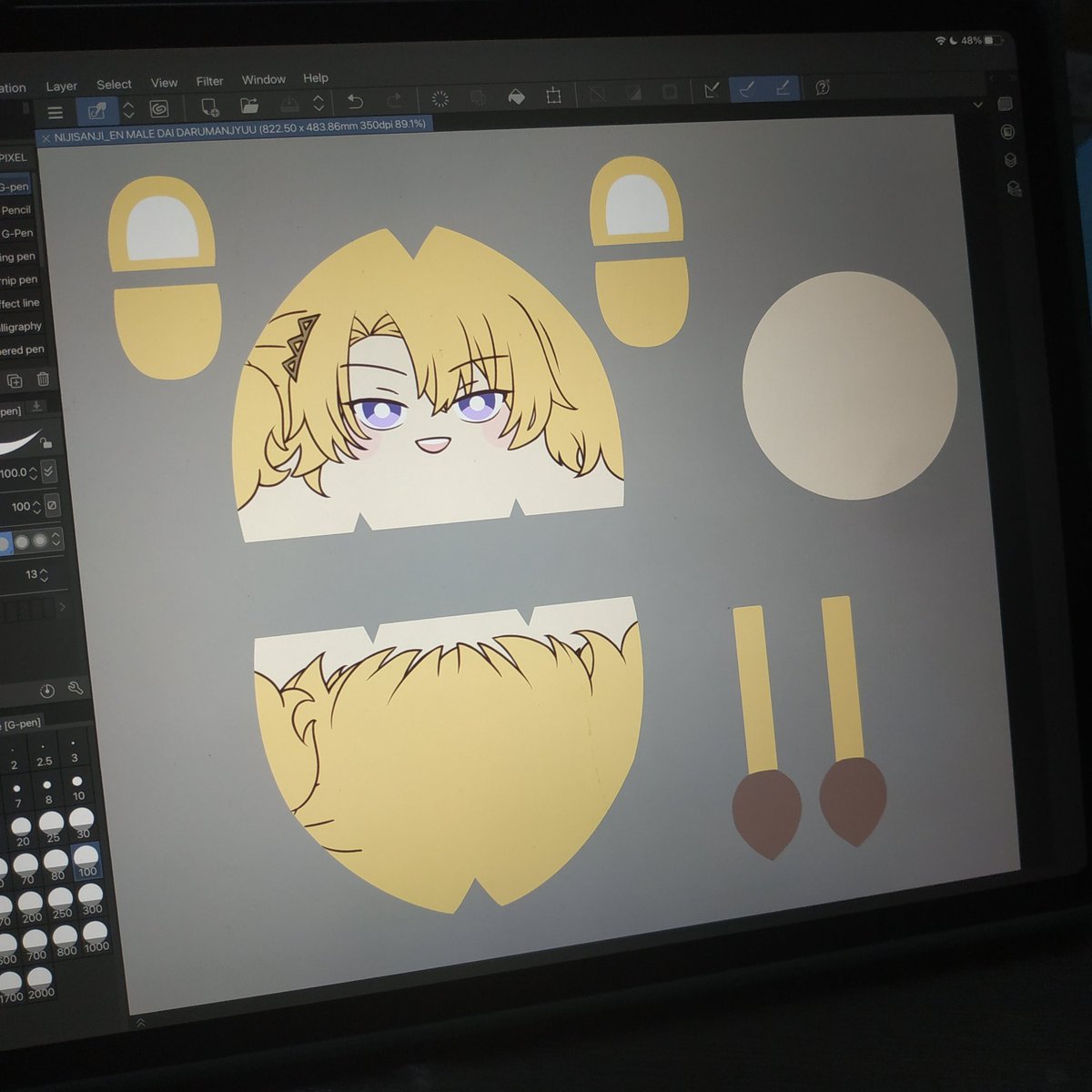Choose brush size preset 2.5
The width and height of the screenshot is (1092, 1092).
(x=44, y=753)
